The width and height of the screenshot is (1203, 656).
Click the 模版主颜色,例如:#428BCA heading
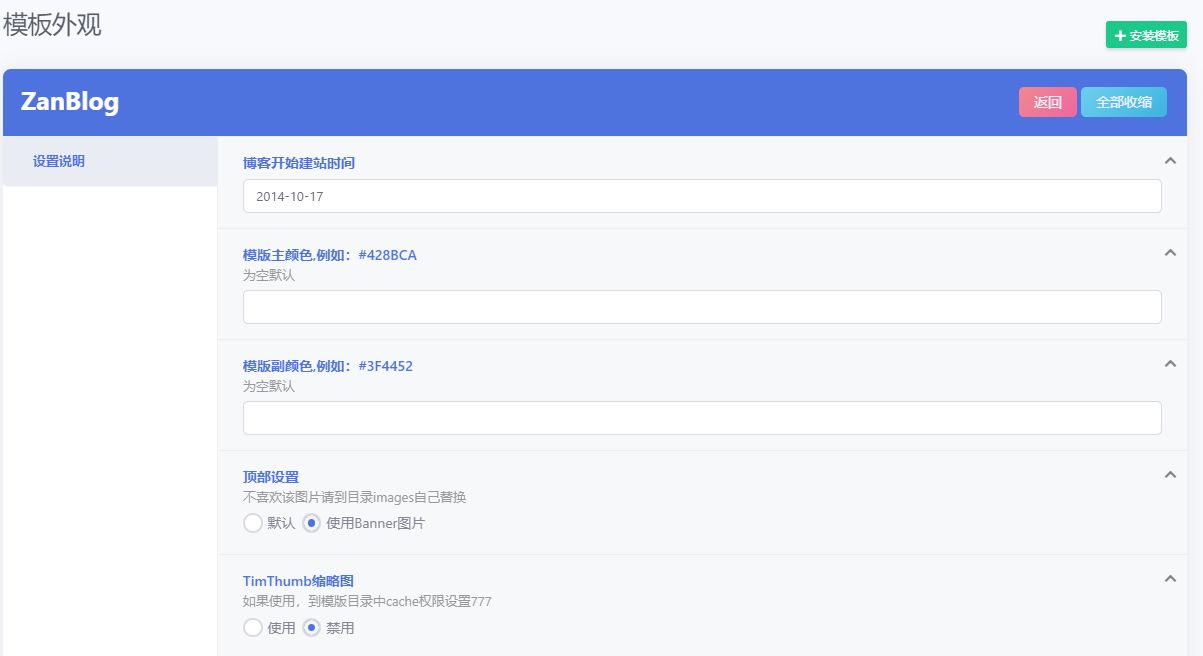coord(330,255)
